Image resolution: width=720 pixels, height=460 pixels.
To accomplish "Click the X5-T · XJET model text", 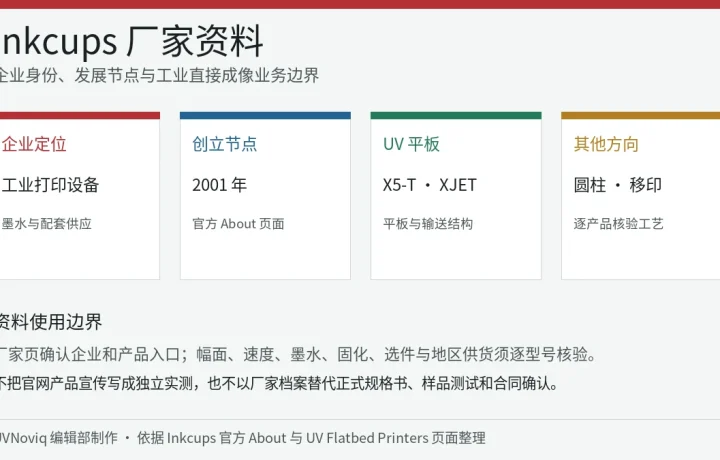I will (430, 185).
